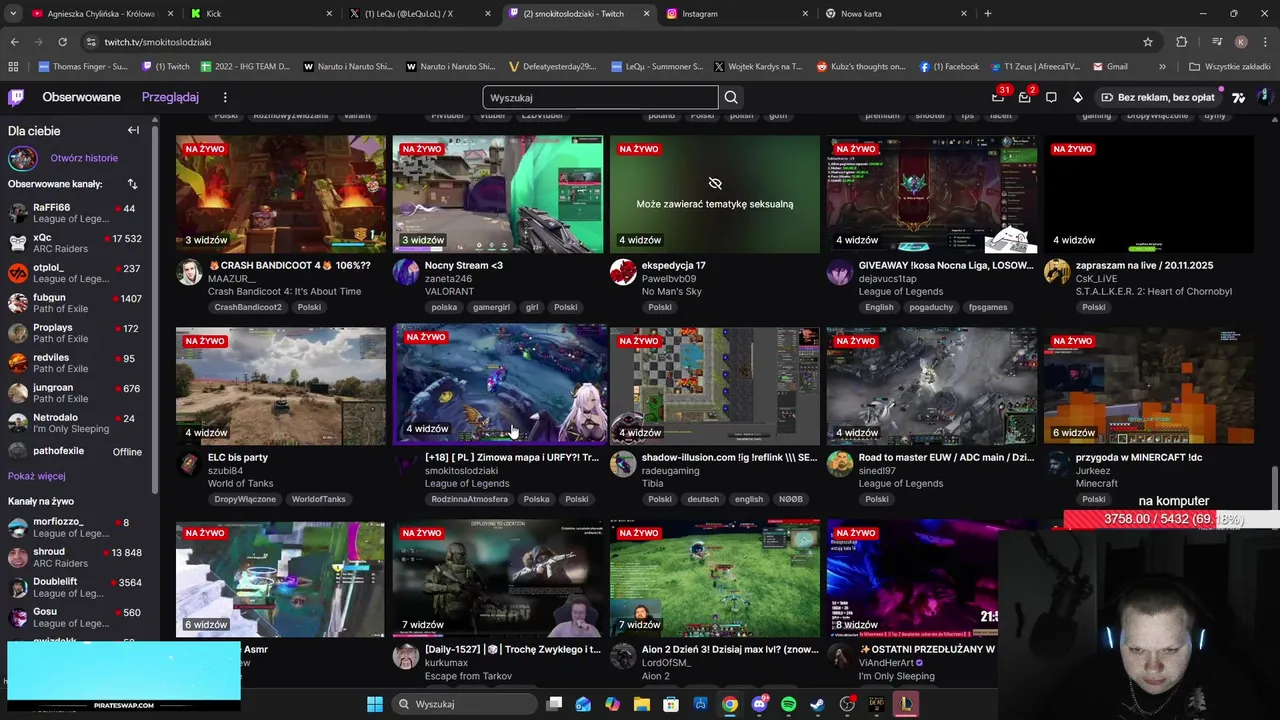Click the Twitch logo home icon
1280x720 pixels.
tap(16, 97)
